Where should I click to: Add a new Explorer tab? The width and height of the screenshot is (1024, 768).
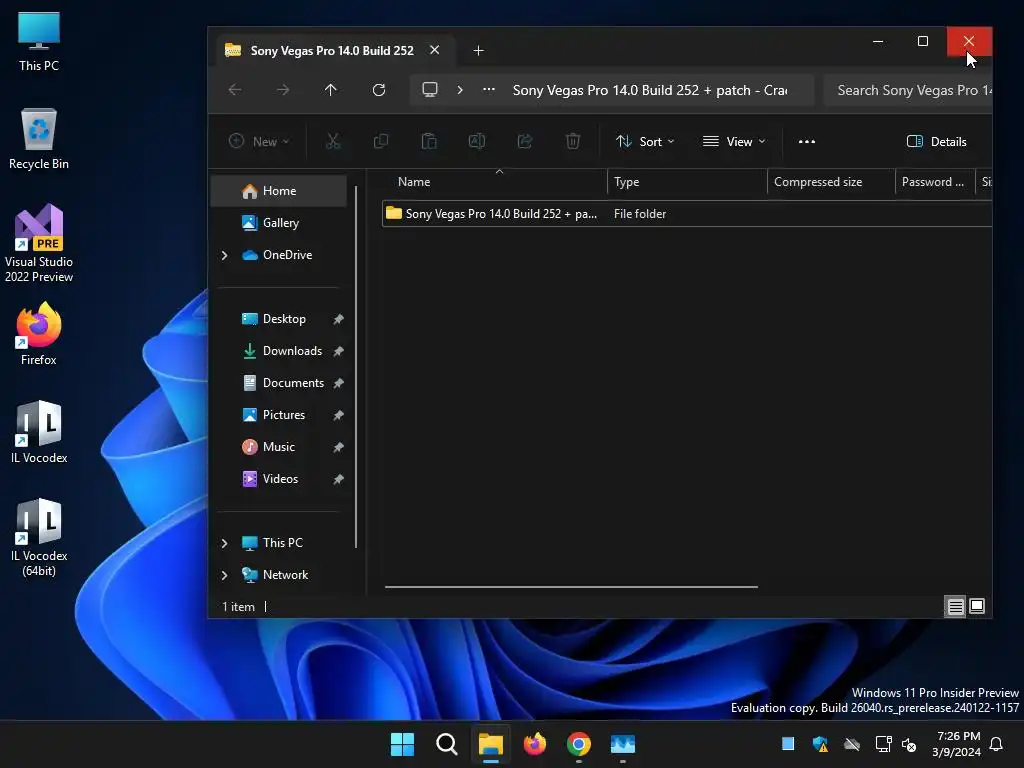click(478, 50)
